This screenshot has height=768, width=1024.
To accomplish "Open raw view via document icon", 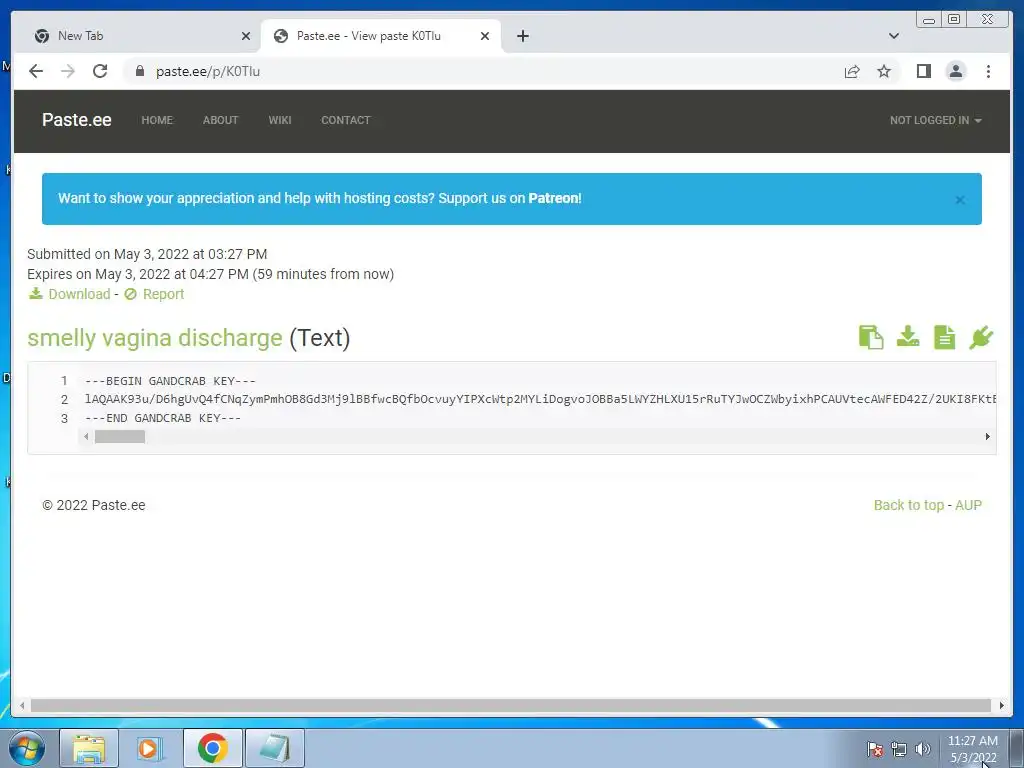I will (x=944, y=337).
